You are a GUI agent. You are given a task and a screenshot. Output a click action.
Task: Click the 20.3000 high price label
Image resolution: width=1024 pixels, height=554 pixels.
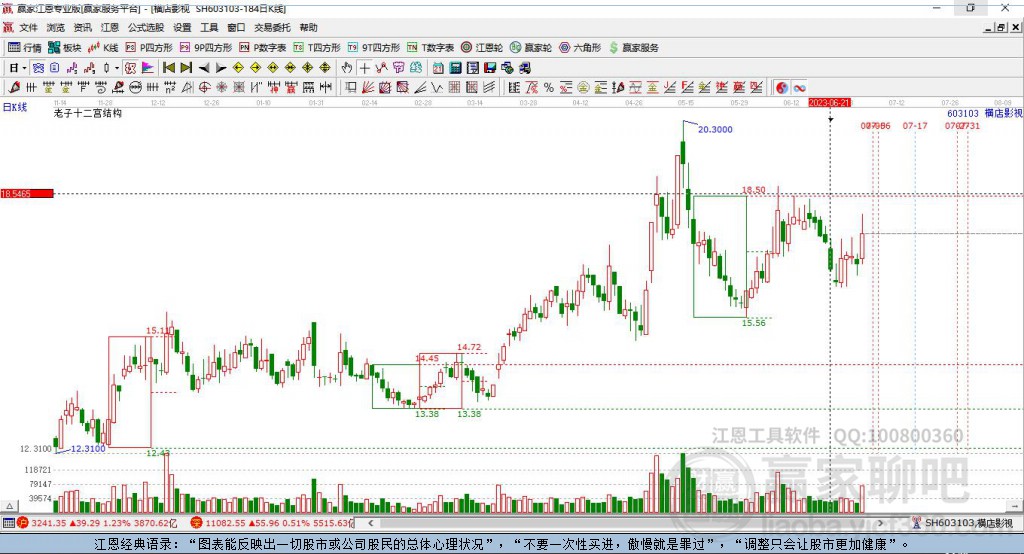[715, 129]
